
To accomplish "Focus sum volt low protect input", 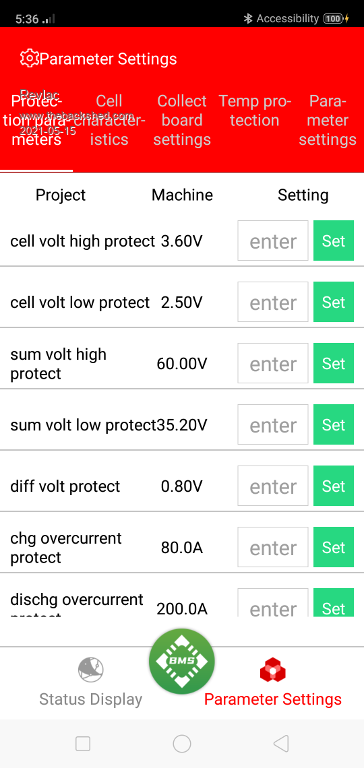I will tap(273, 425).
